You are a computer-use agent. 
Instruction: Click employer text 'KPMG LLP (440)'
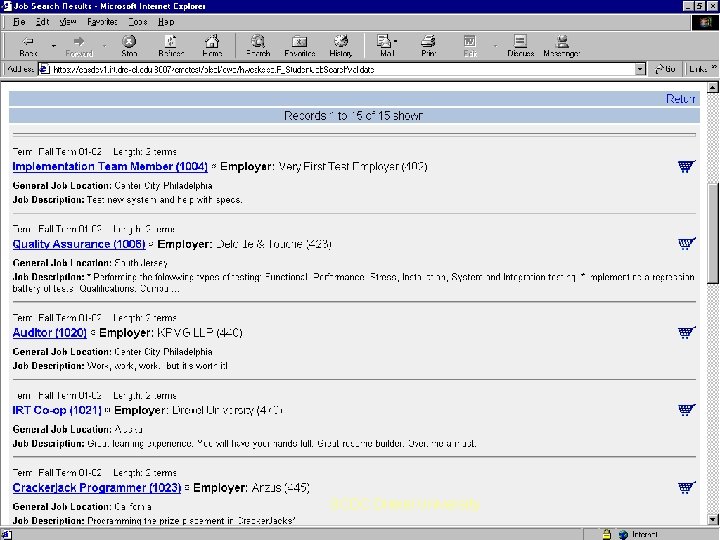point(199,332)
